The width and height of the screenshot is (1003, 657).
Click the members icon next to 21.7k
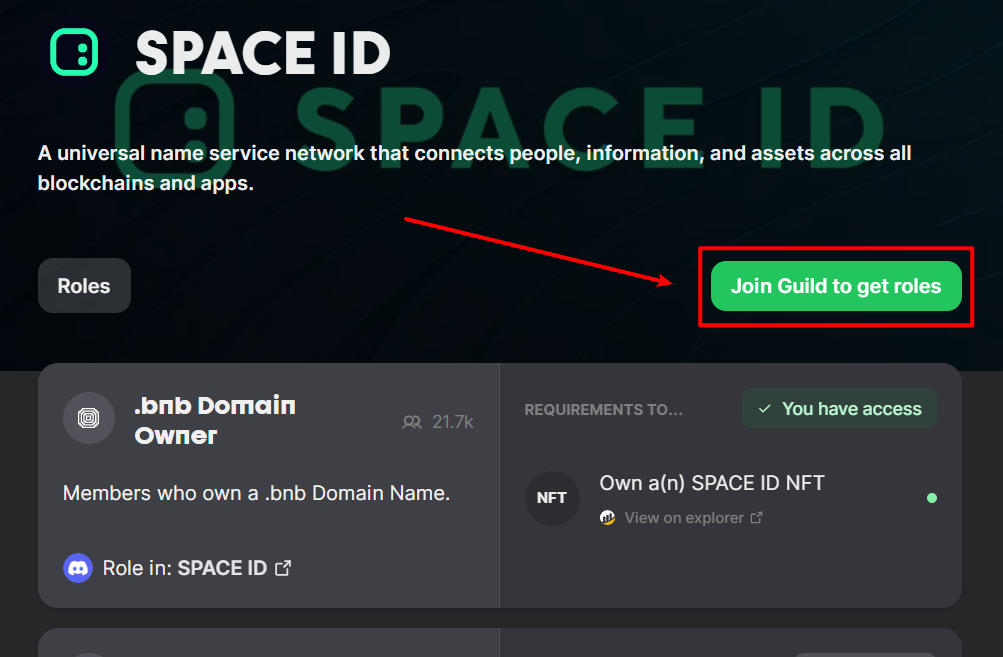tap(412, 422)
